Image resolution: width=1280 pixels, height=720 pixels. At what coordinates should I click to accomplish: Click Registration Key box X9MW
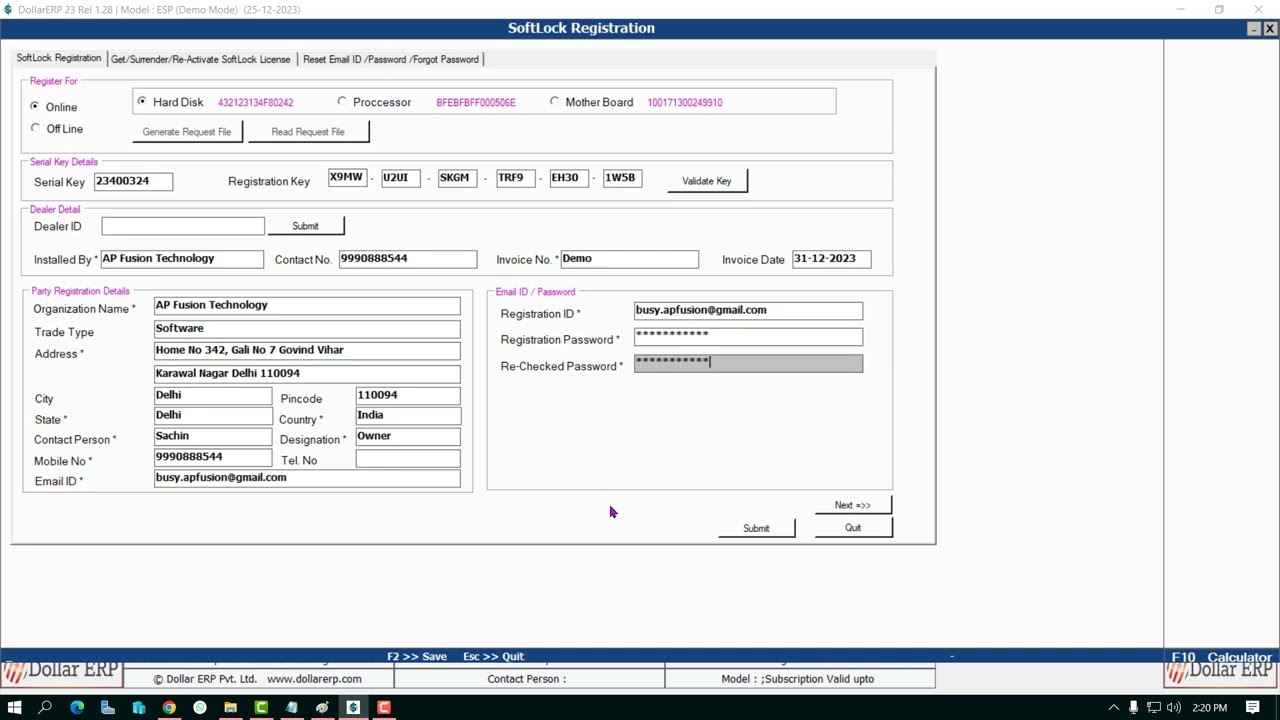tap(347, 178)
